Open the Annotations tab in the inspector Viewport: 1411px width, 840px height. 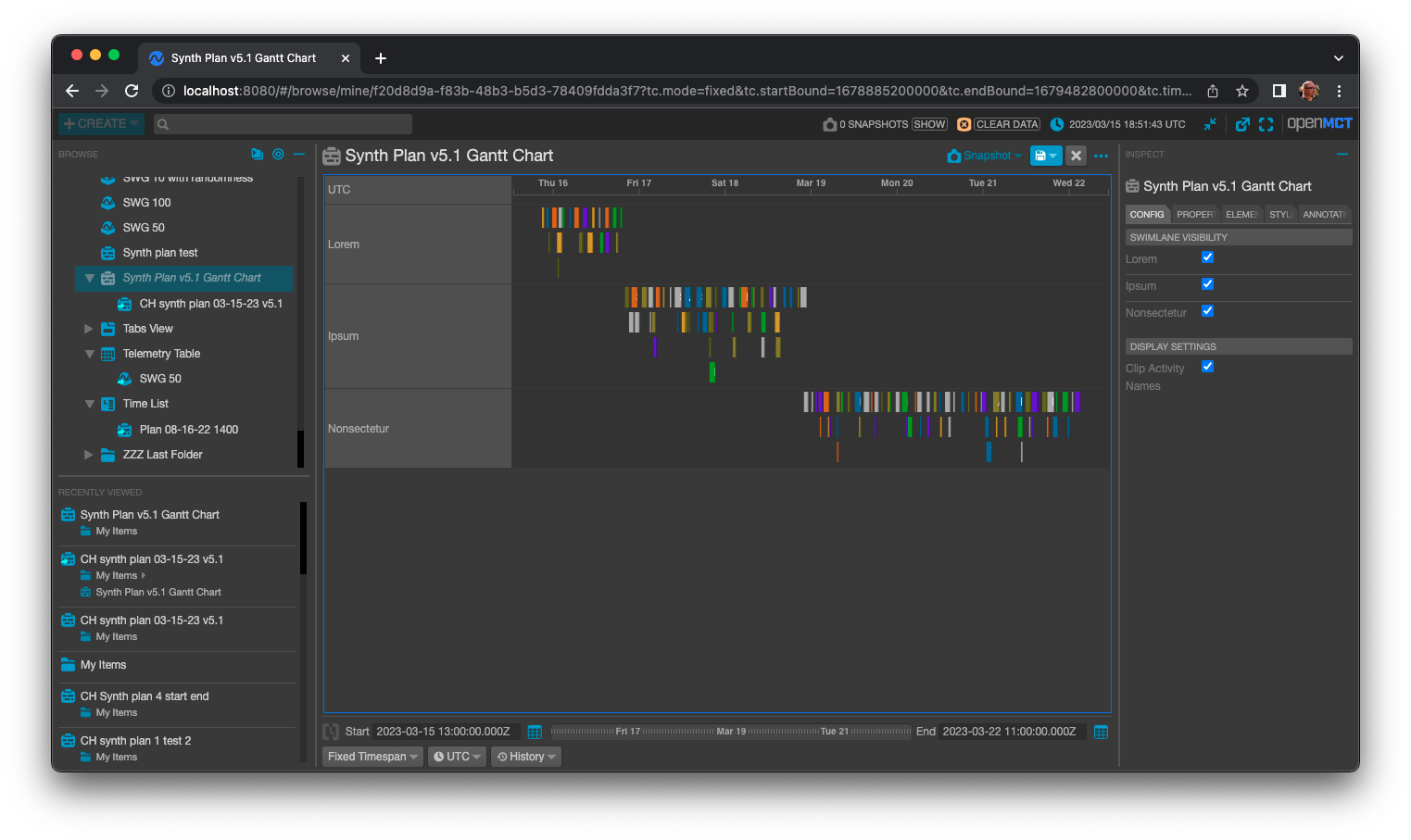pyautogui.click(x=1325, y=214)
